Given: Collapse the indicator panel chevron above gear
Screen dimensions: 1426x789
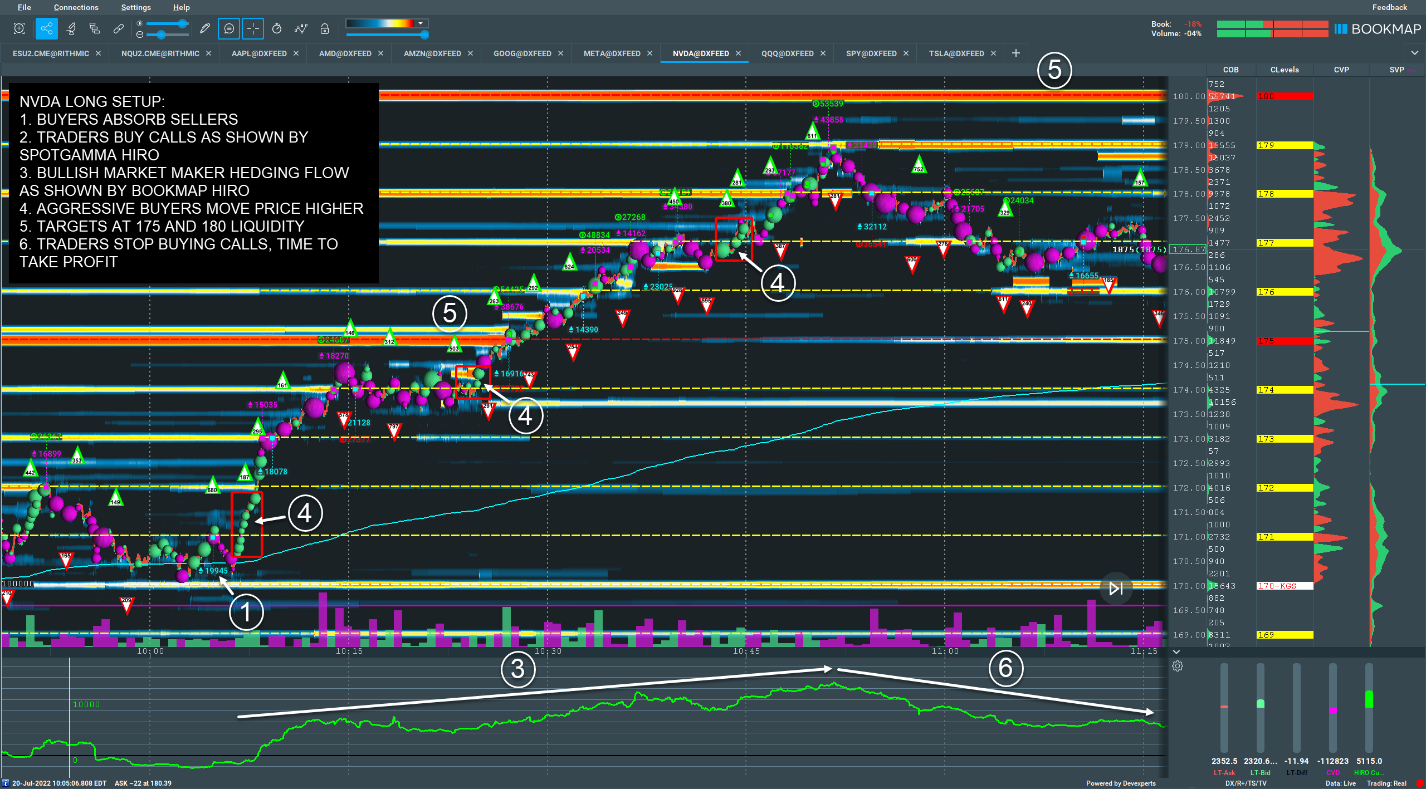Looking at the screenshot, I should click(1176, 651).
